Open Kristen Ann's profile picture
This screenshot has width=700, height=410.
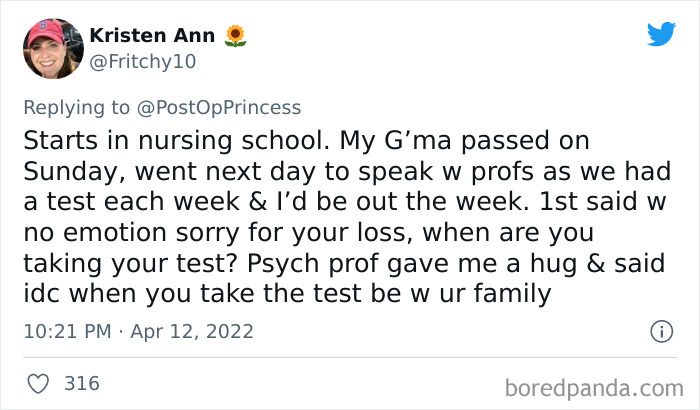click(x=51, y=48)
